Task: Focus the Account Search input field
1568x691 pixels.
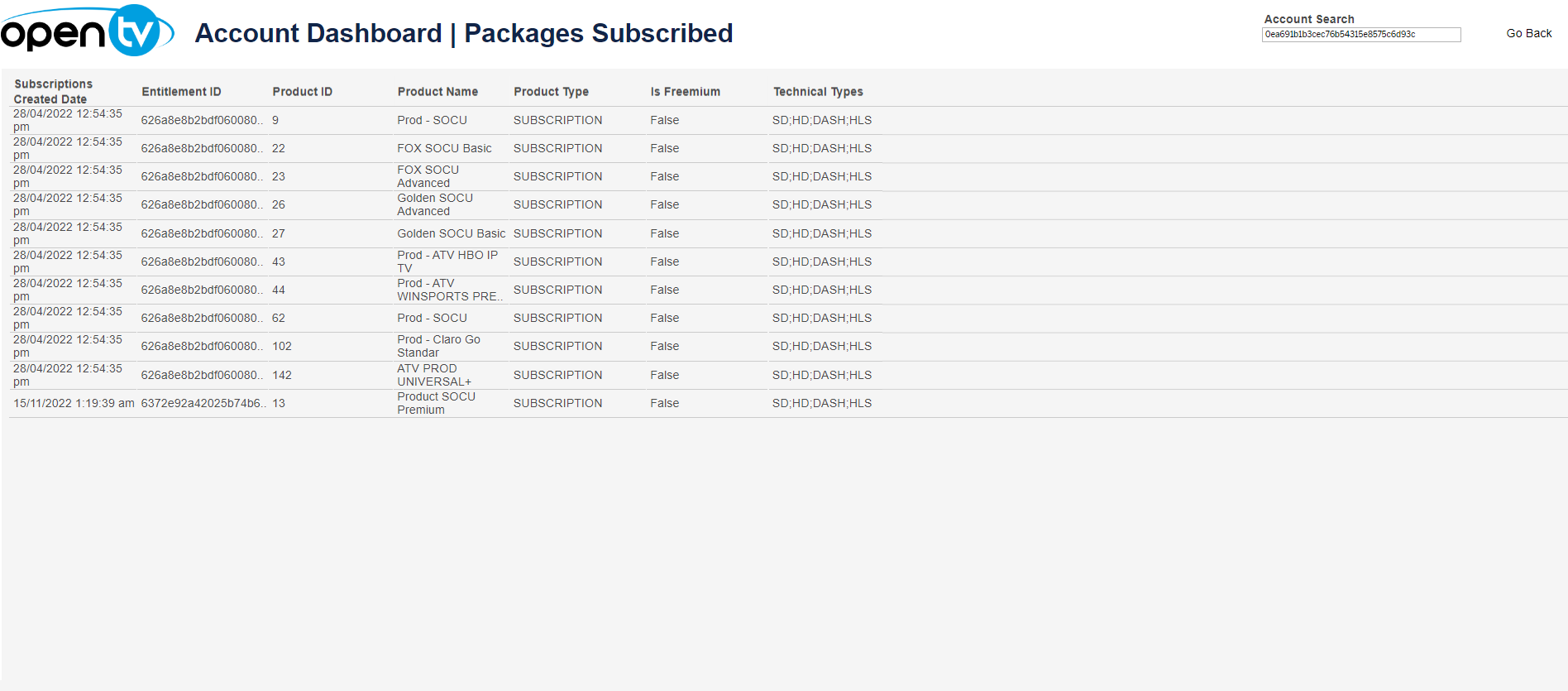Action: pyautogui.click(x=1360, y=35)
